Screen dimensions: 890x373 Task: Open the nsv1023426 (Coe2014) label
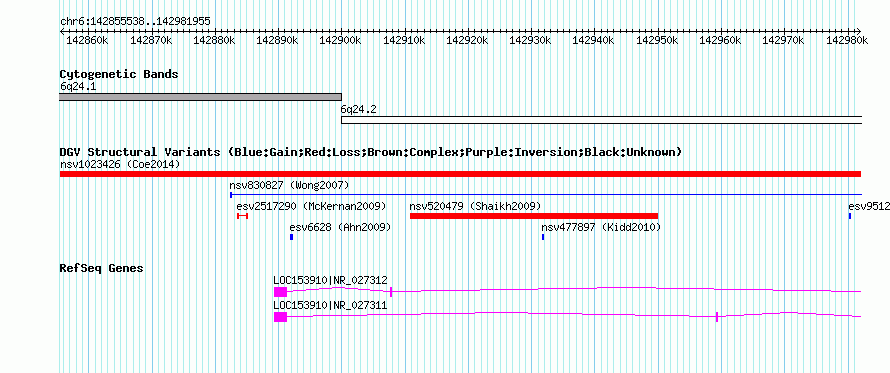120,165
